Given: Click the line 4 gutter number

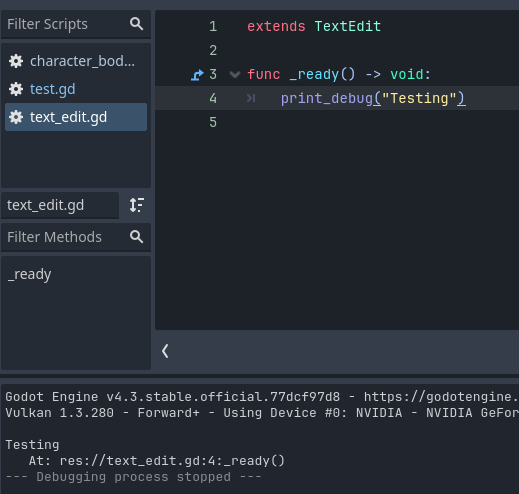Looking at the screenshot, I should (x=213, y=99).
